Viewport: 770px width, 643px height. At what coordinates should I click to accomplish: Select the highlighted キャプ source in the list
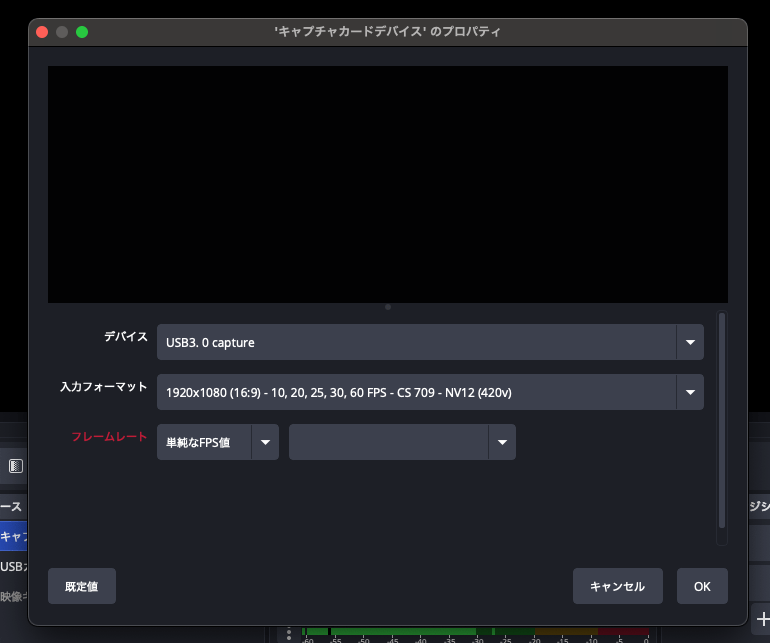tap(14, 536)
